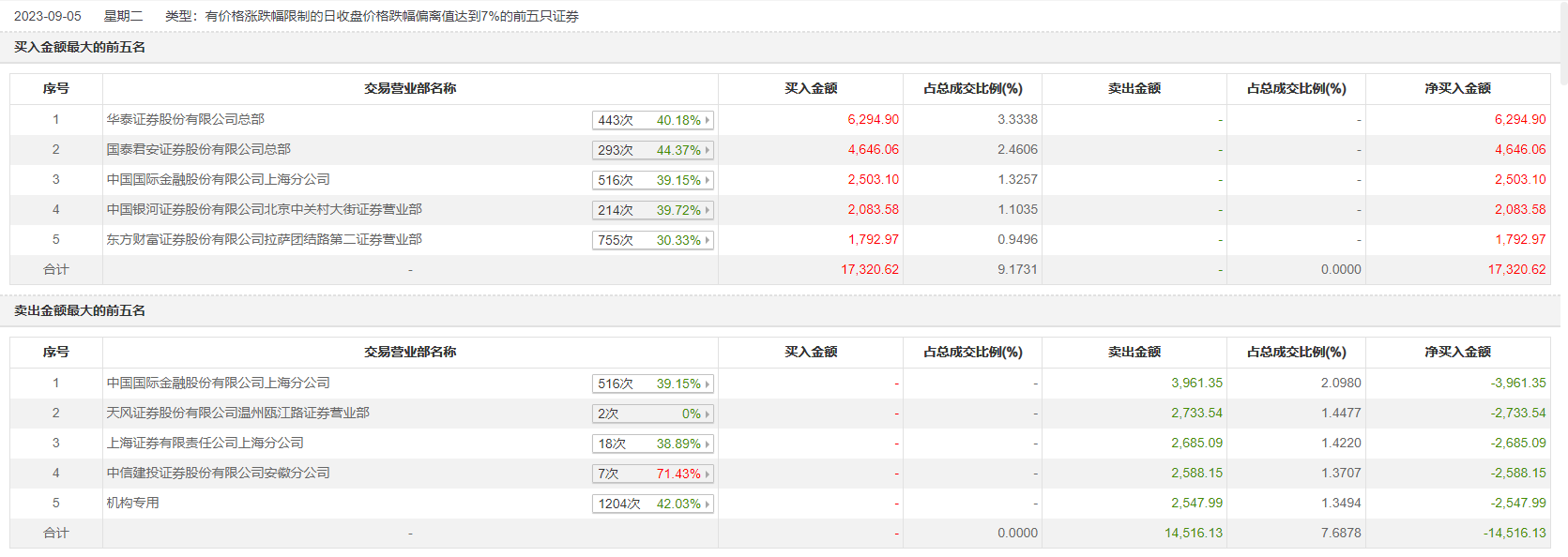Select sell total 14,516.13 in 卖出金额 column
Viewport: 1568px width, 557px height.
(1194, 533)
